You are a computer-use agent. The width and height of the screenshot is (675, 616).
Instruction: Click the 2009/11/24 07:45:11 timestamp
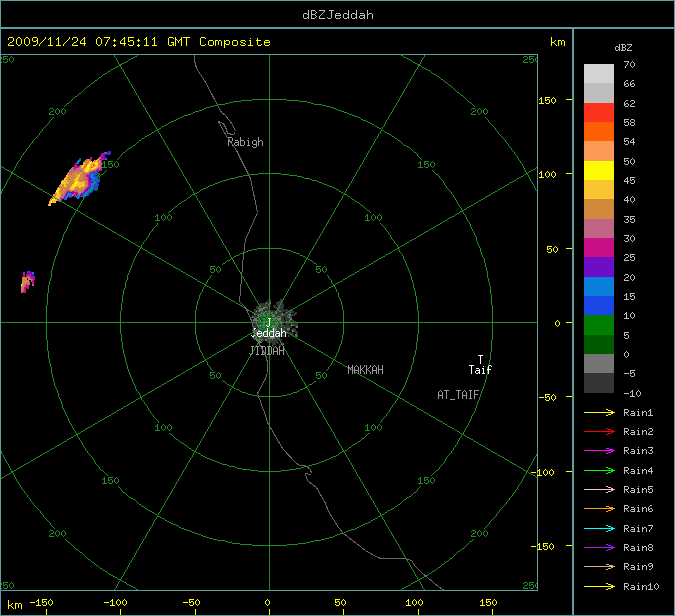pyautogui.click(x=82, y=42)
